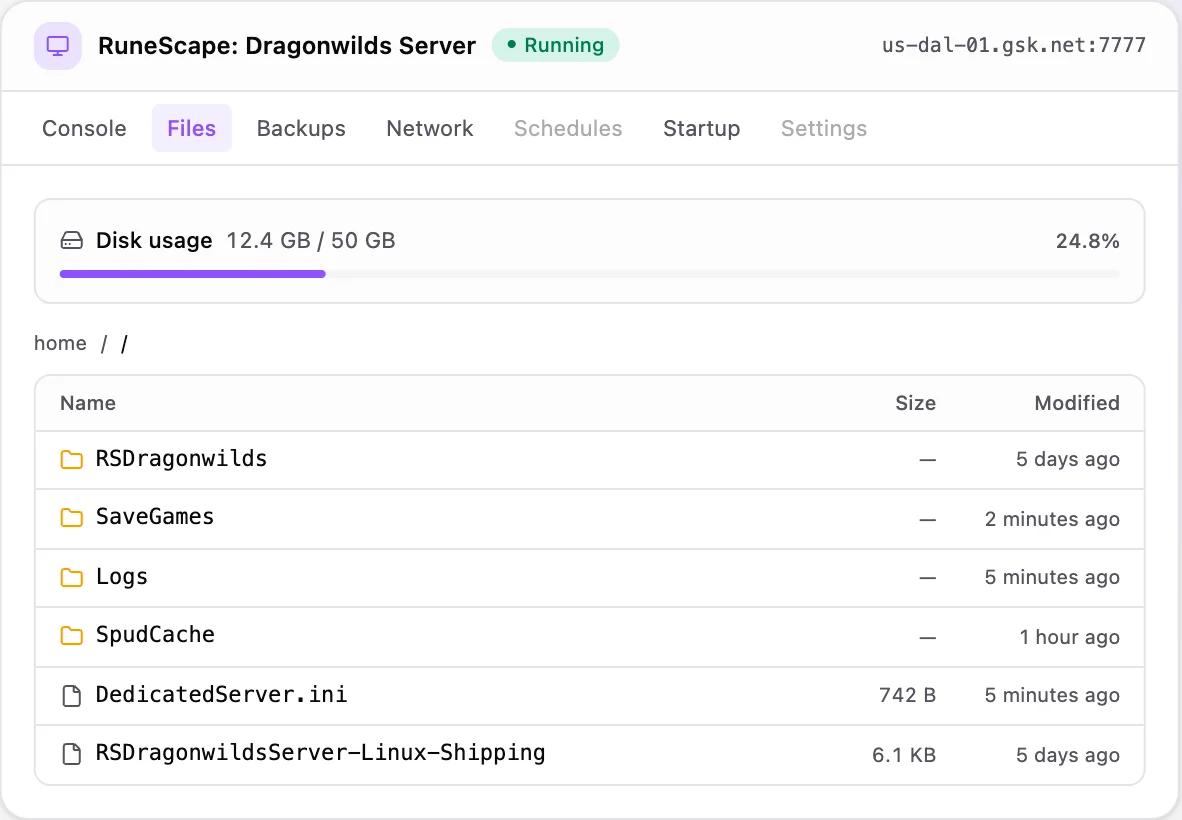Click the Name column header
Image resolution: width=1182 pixels, height=820 pixels.
[88, 403]
